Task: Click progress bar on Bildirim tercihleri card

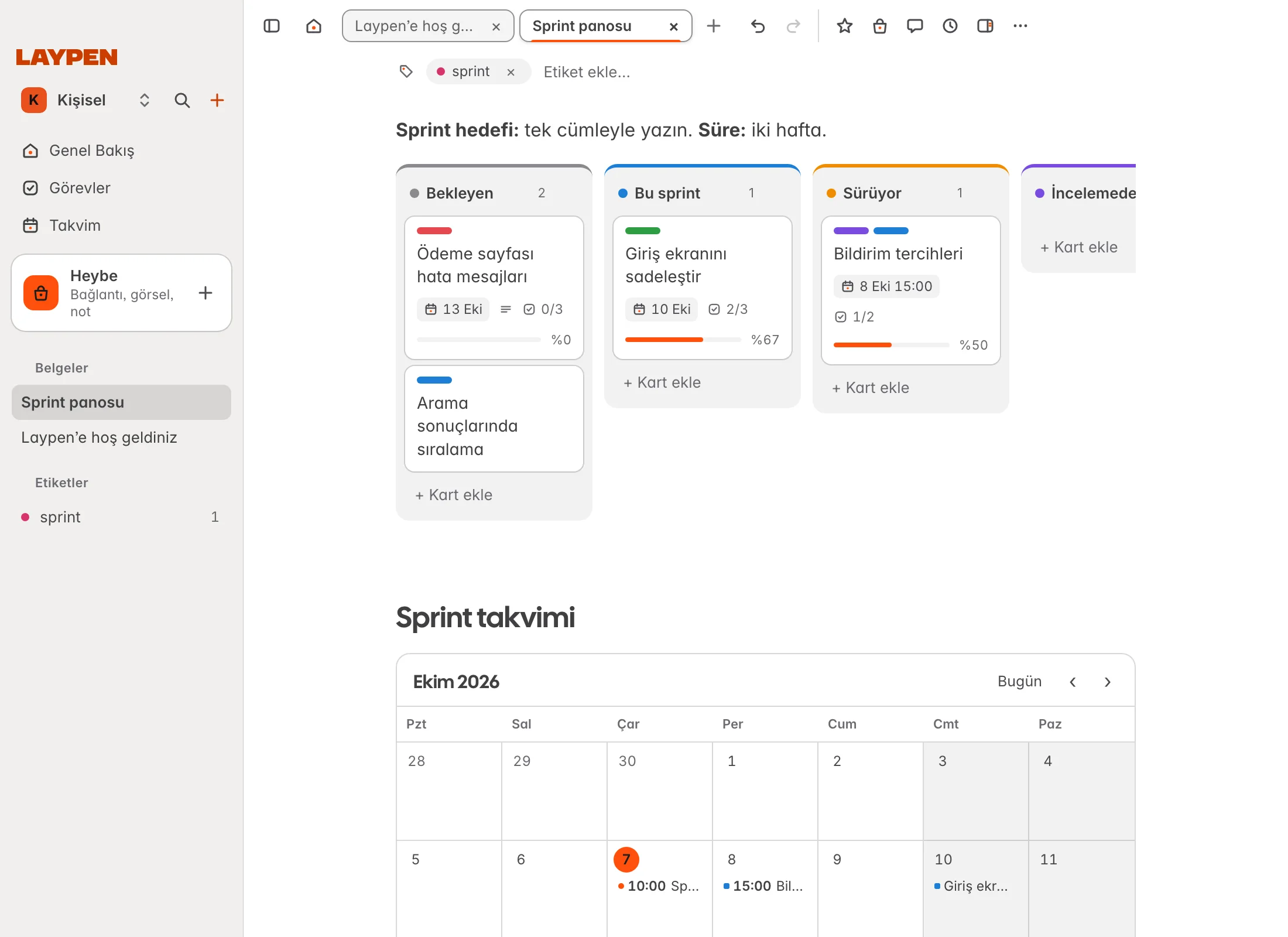Action: (x=891, y=345)
